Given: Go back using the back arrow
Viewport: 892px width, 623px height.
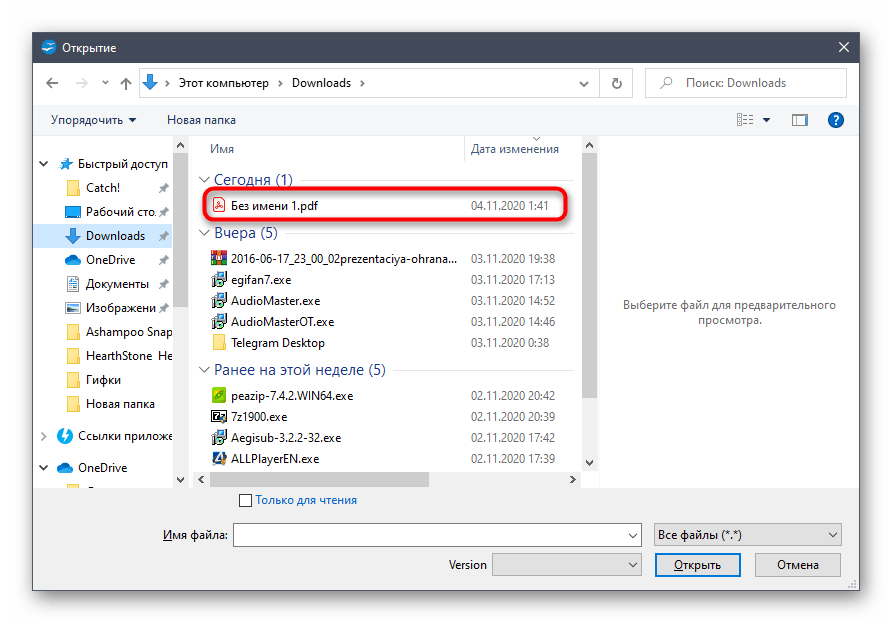Looking at the screenshot, I should tap(52, 83).
